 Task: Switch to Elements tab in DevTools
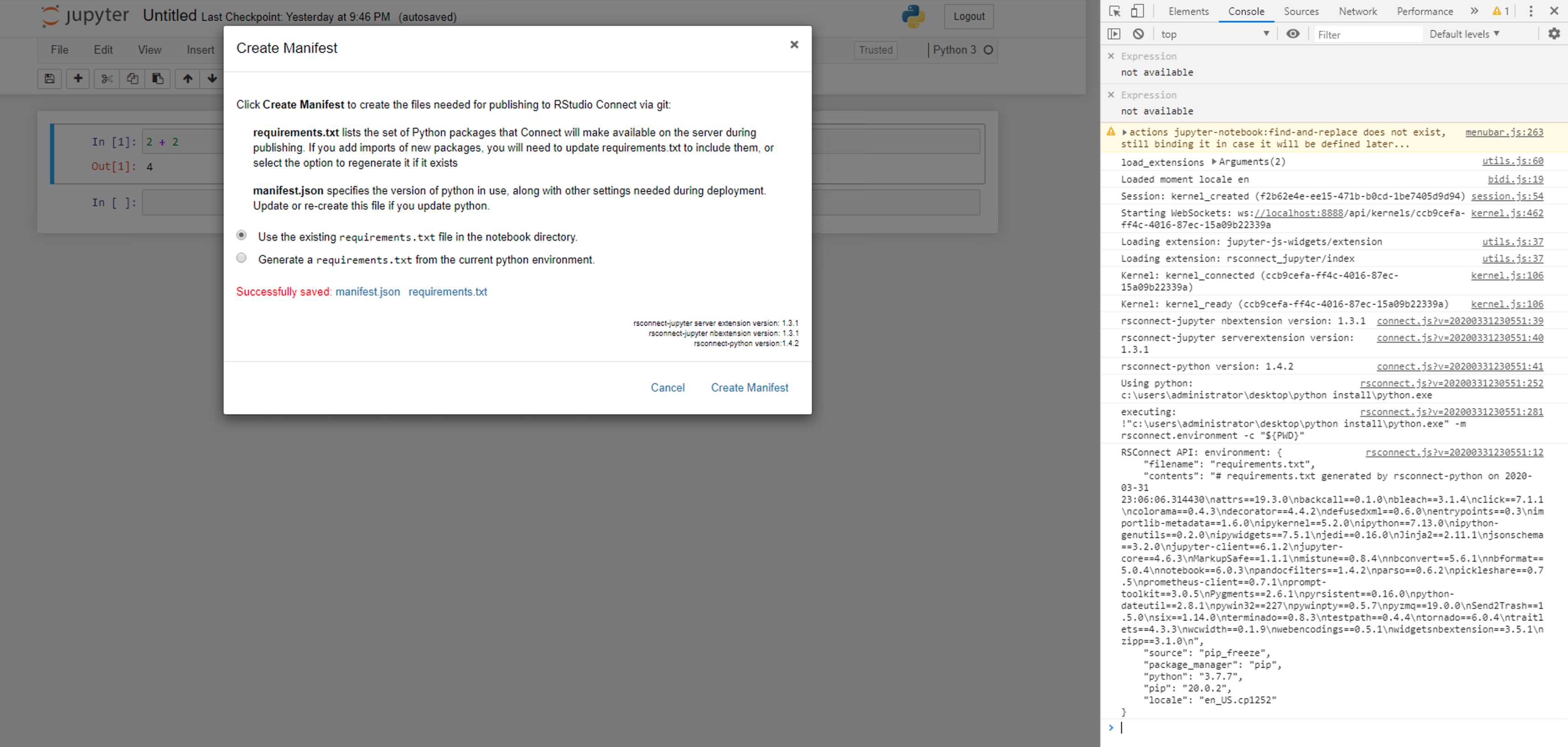1188,11
